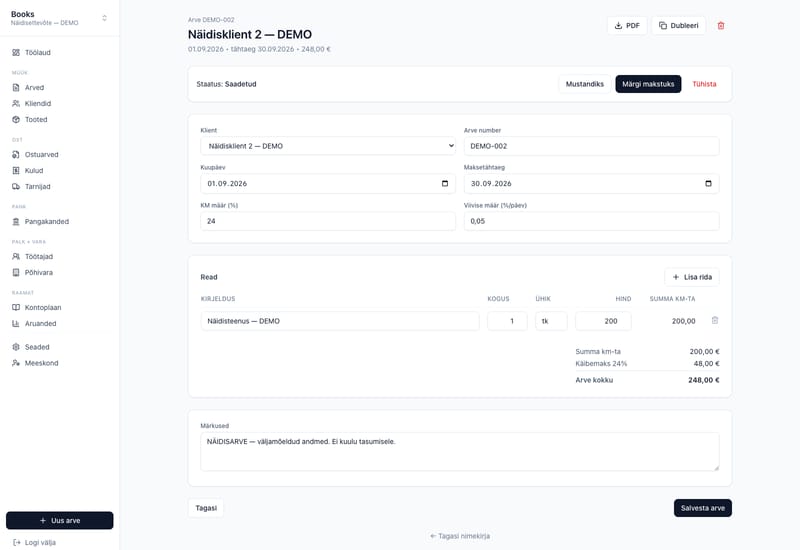This screenshot has height=550, width=800.
Task: Click the Tooted box icon
Action: [x=16, y=119]
